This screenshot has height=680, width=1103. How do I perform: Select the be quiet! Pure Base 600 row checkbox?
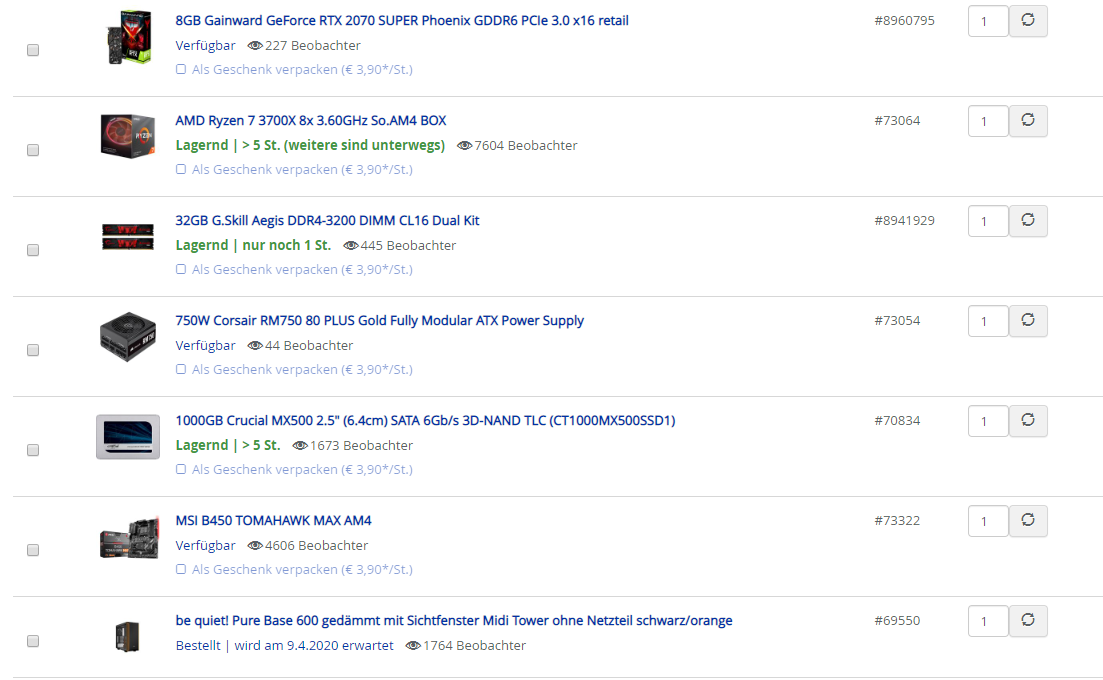pyautogui.click(x=33, y=641)
